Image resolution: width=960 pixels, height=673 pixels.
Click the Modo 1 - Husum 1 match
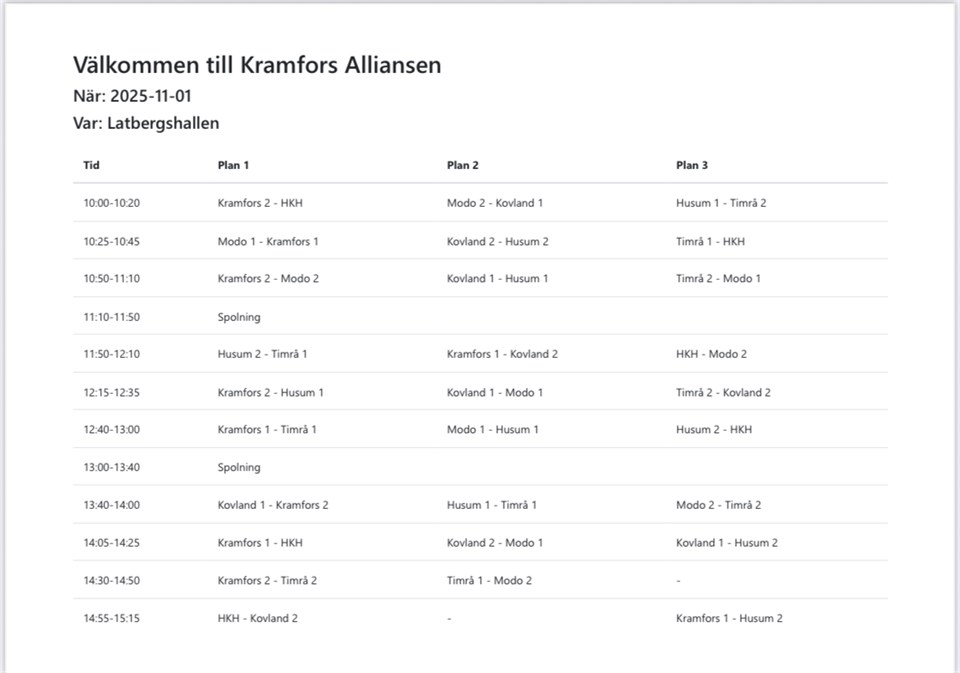point(492,430)
